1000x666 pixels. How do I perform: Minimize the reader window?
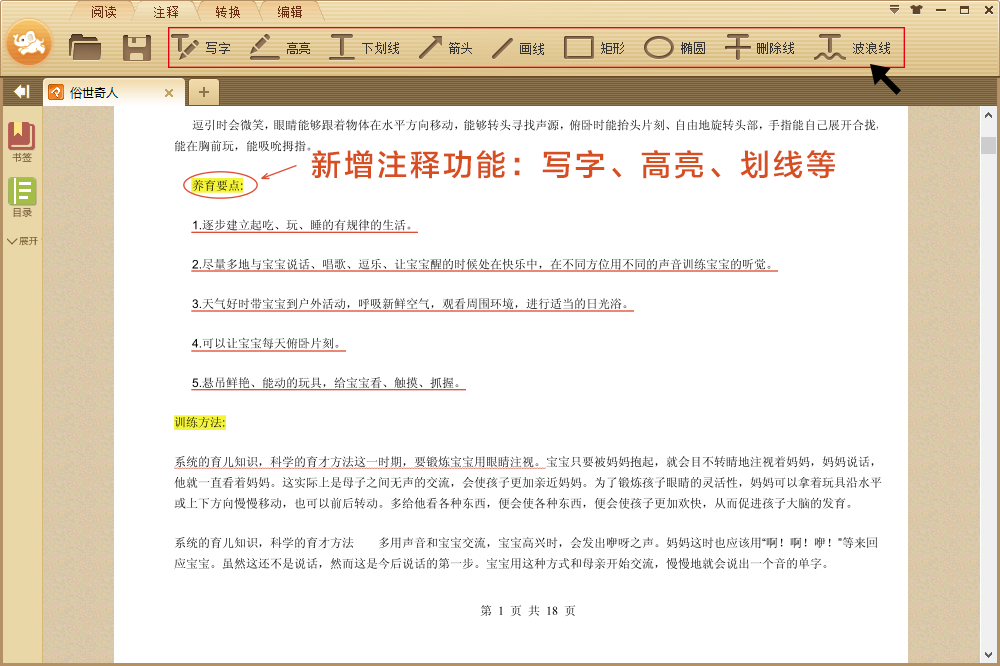pyautogui.click(x=941, y=10)
